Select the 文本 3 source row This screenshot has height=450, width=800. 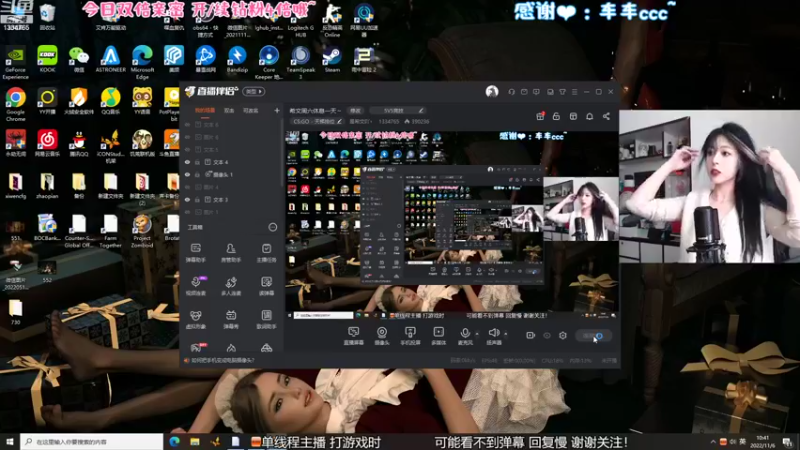[231, 199]
